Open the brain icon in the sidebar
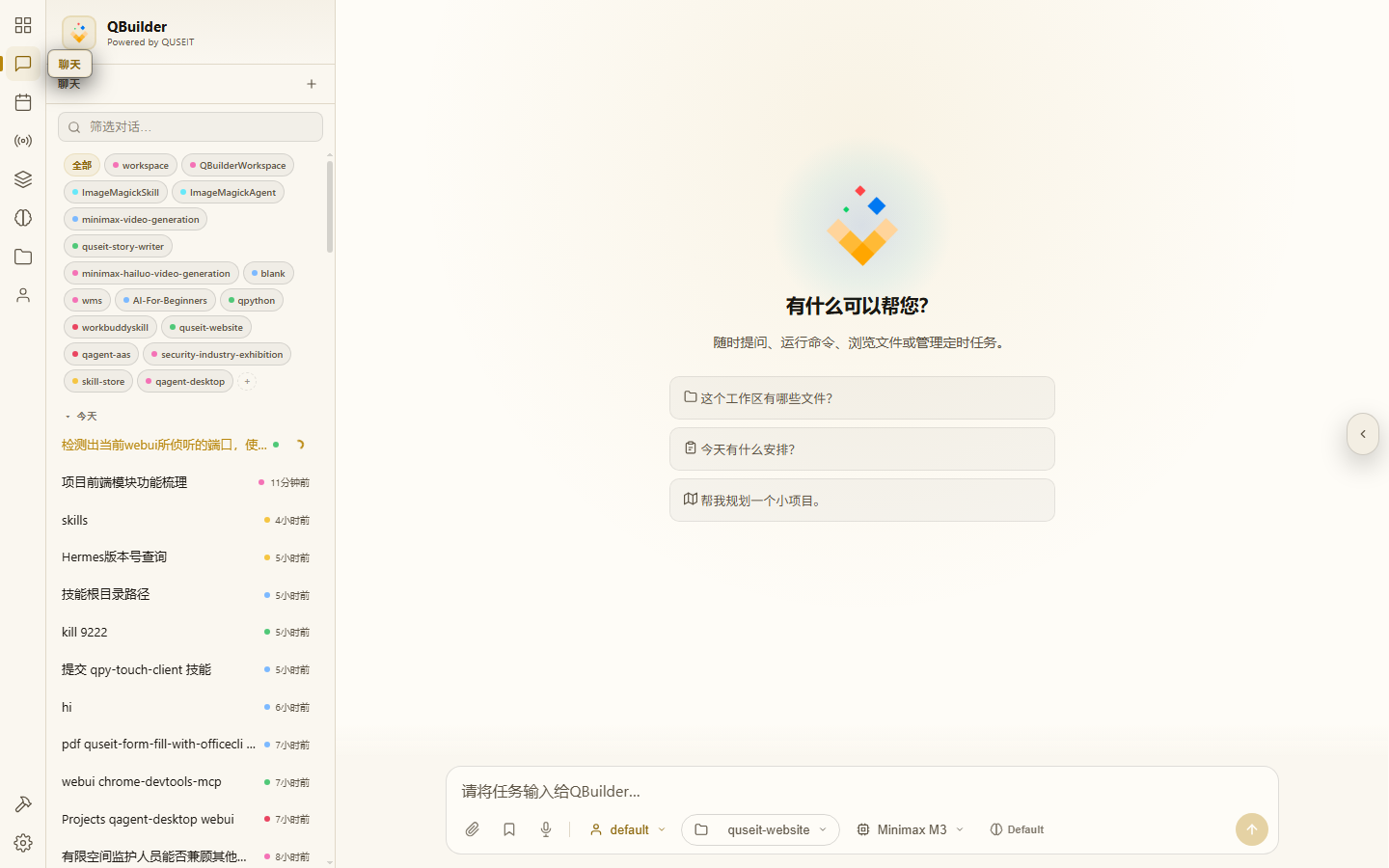This screenshot has height=868, width=1389. pos(23,218)
